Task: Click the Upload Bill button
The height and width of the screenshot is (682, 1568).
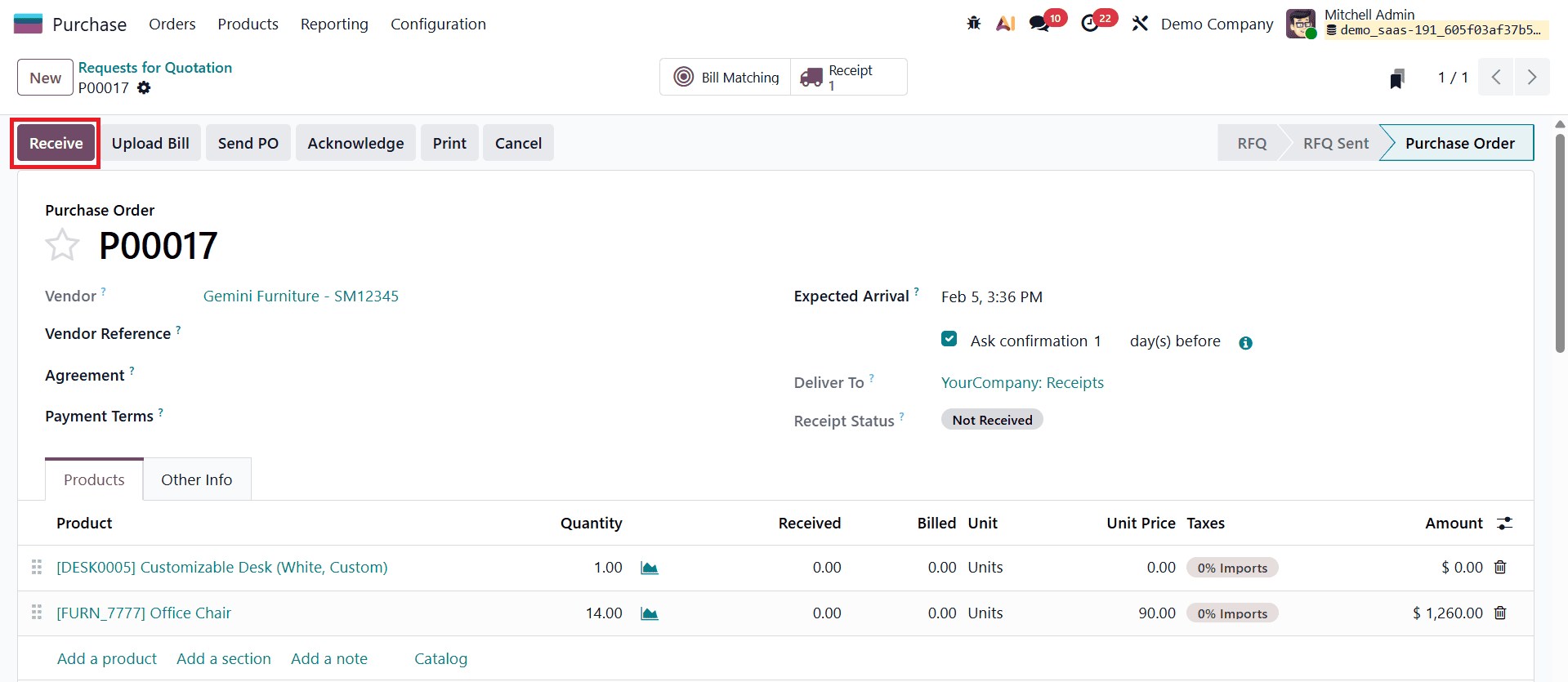Action: (x=150, y=143)
